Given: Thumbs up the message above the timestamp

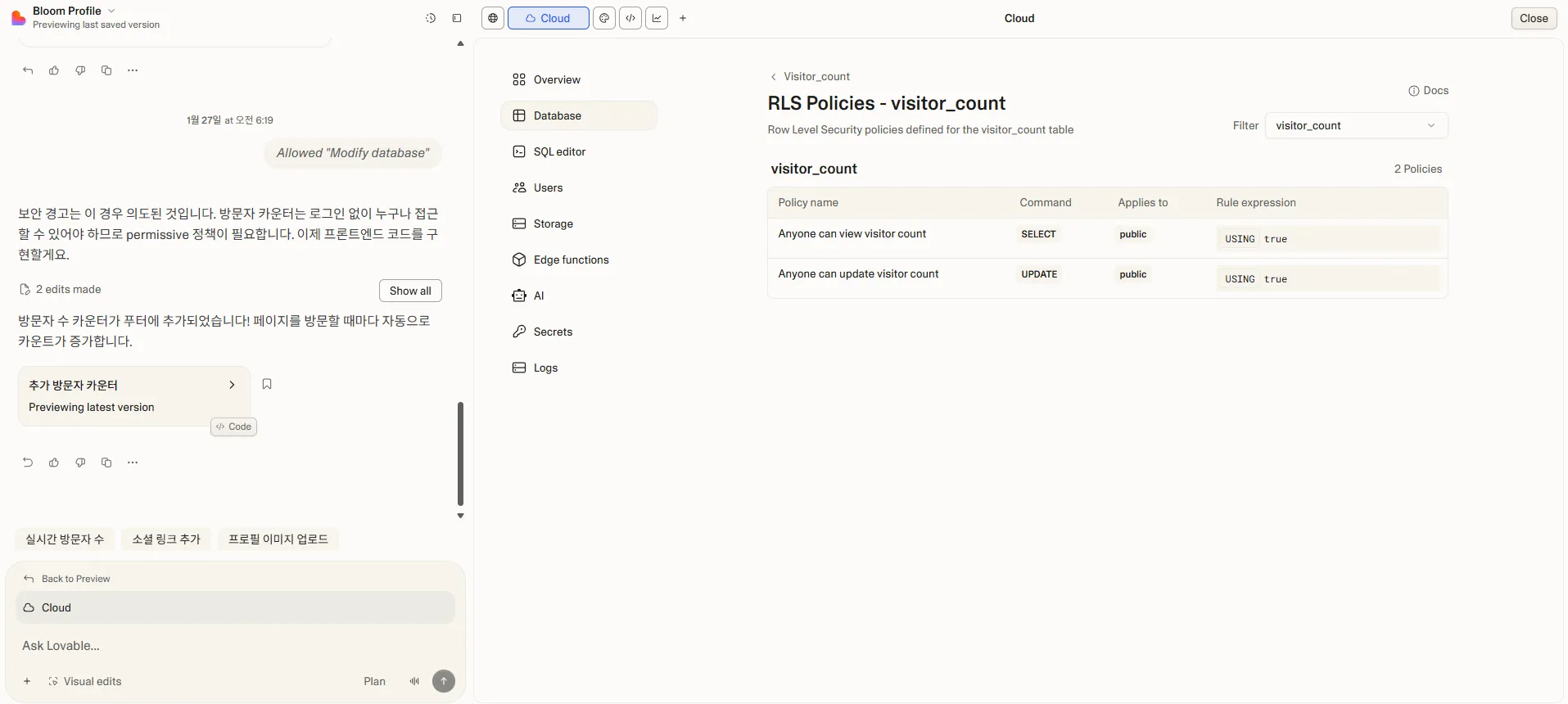Looking at the screenshot, I should [54, 70].
